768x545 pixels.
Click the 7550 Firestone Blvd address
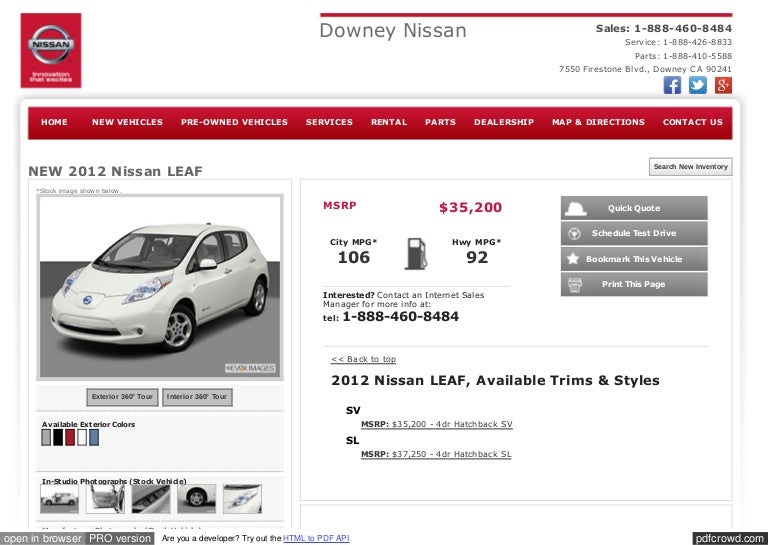tap(646, 69)
